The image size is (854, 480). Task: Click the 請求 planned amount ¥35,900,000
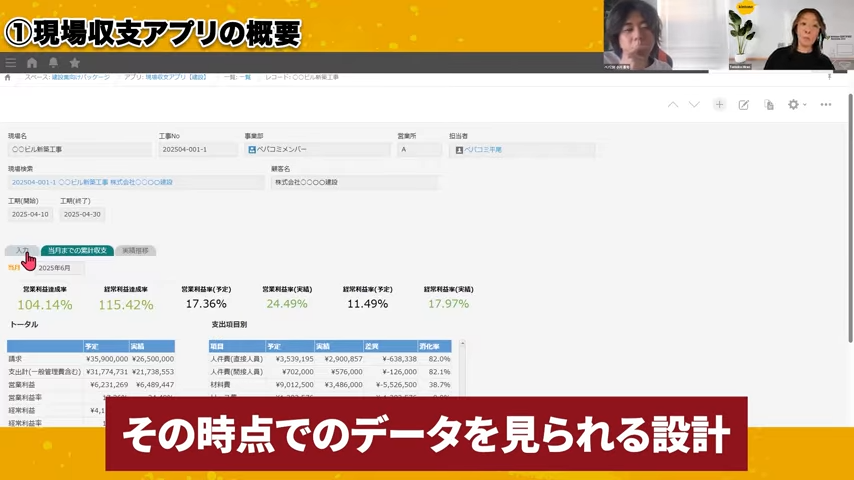(107, 359)
